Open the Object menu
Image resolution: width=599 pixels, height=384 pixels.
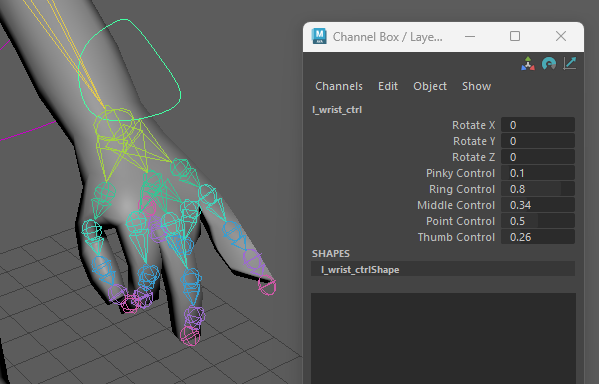pyautogui.click(x=430, y=86)
